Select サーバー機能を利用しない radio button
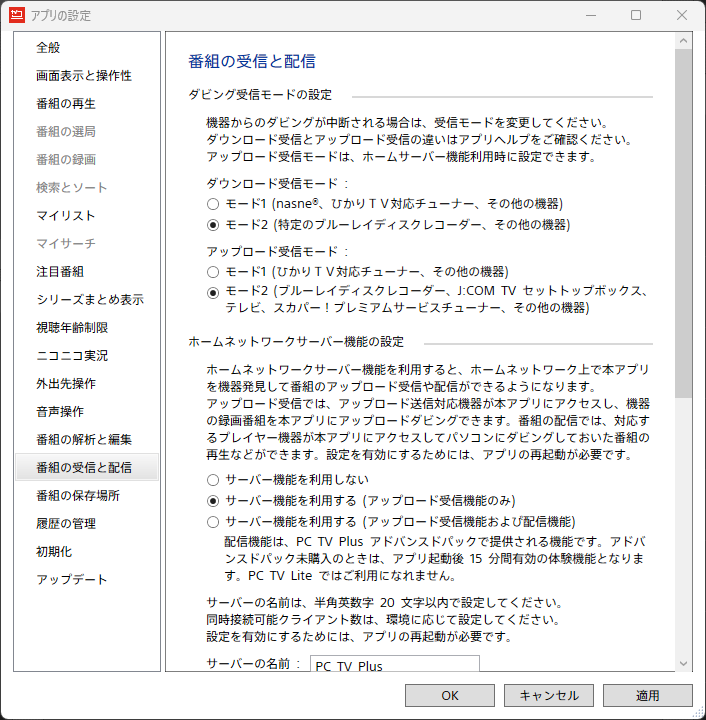 pos(213,479)
